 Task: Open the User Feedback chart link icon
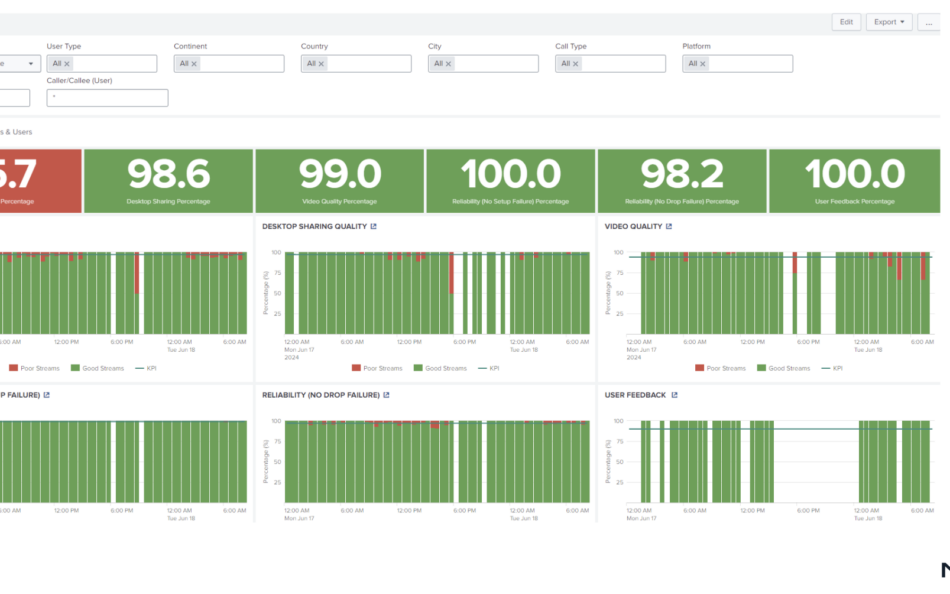[x=674, y=395]
